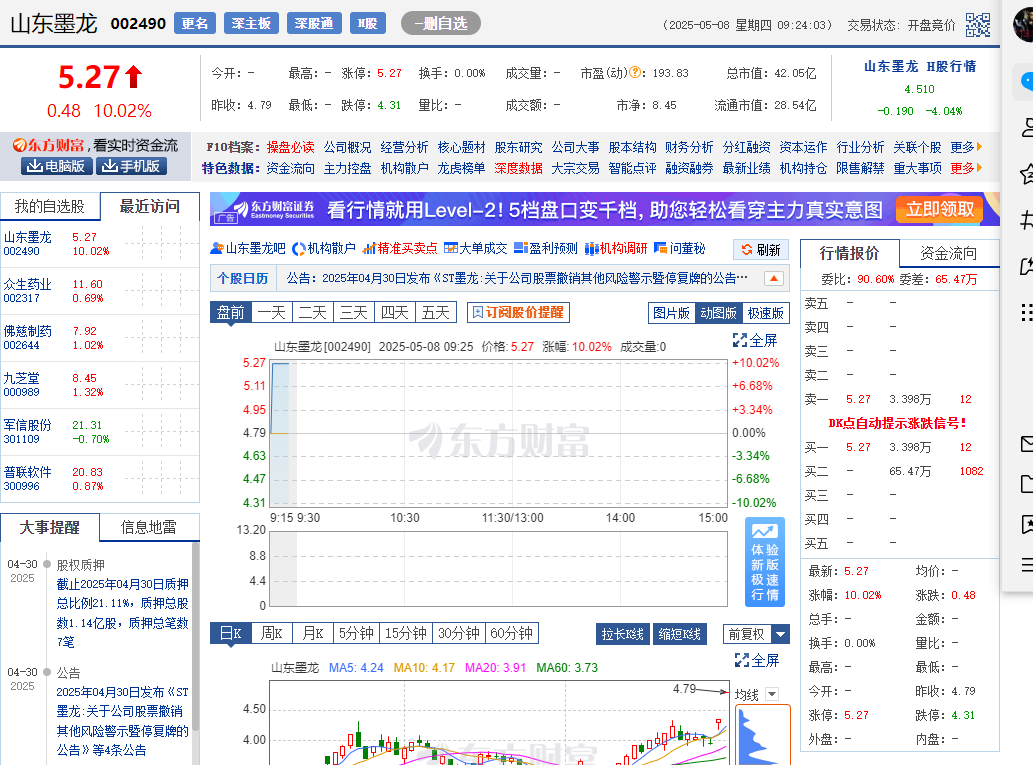The width and height of the screenshot is (1033, 765).
Task: Click 订阅股价提醒 bell button
Action: [x=518, y=312]
